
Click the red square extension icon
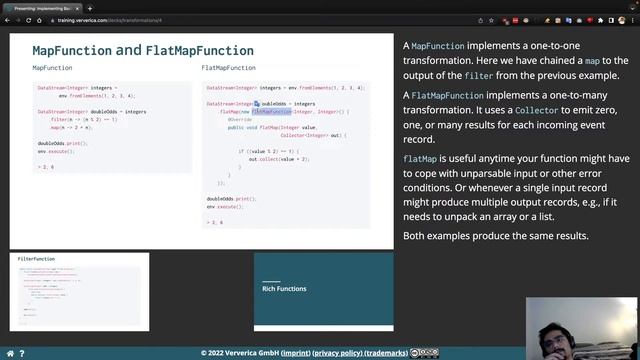pyautogui.click(x=516, y=20)
